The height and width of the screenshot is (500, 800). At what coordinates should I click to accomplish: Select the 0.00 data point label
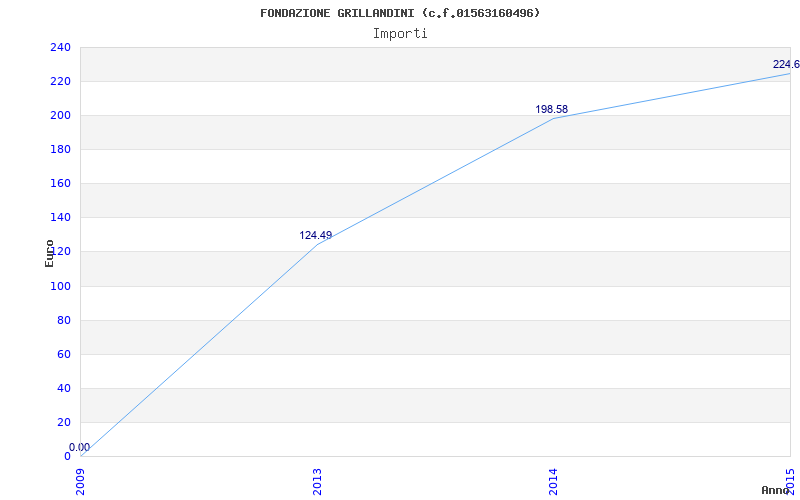point(79,447)
